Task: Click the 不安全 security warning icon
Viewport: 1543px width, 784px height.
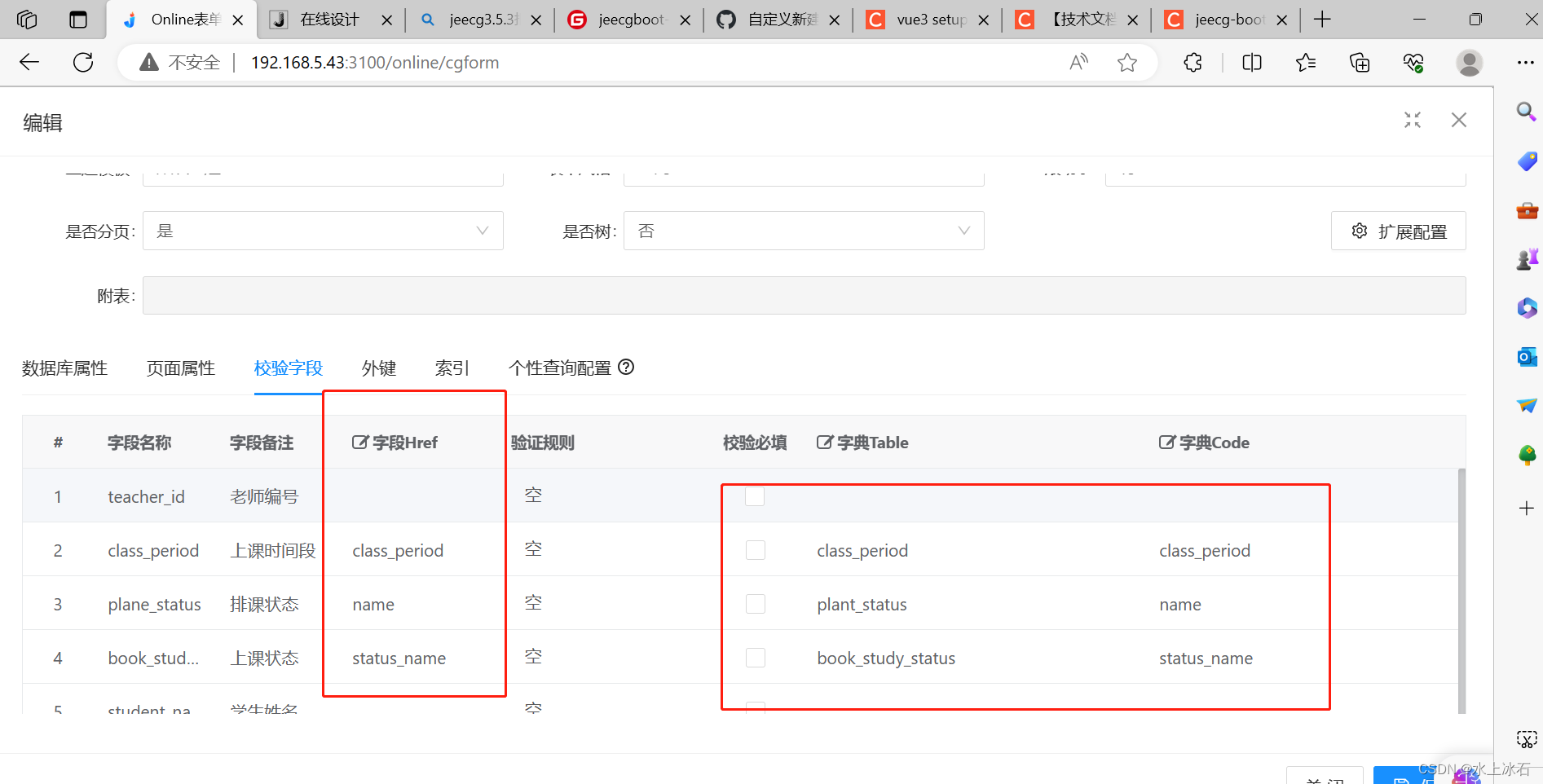Action: (x=148, y=63)
